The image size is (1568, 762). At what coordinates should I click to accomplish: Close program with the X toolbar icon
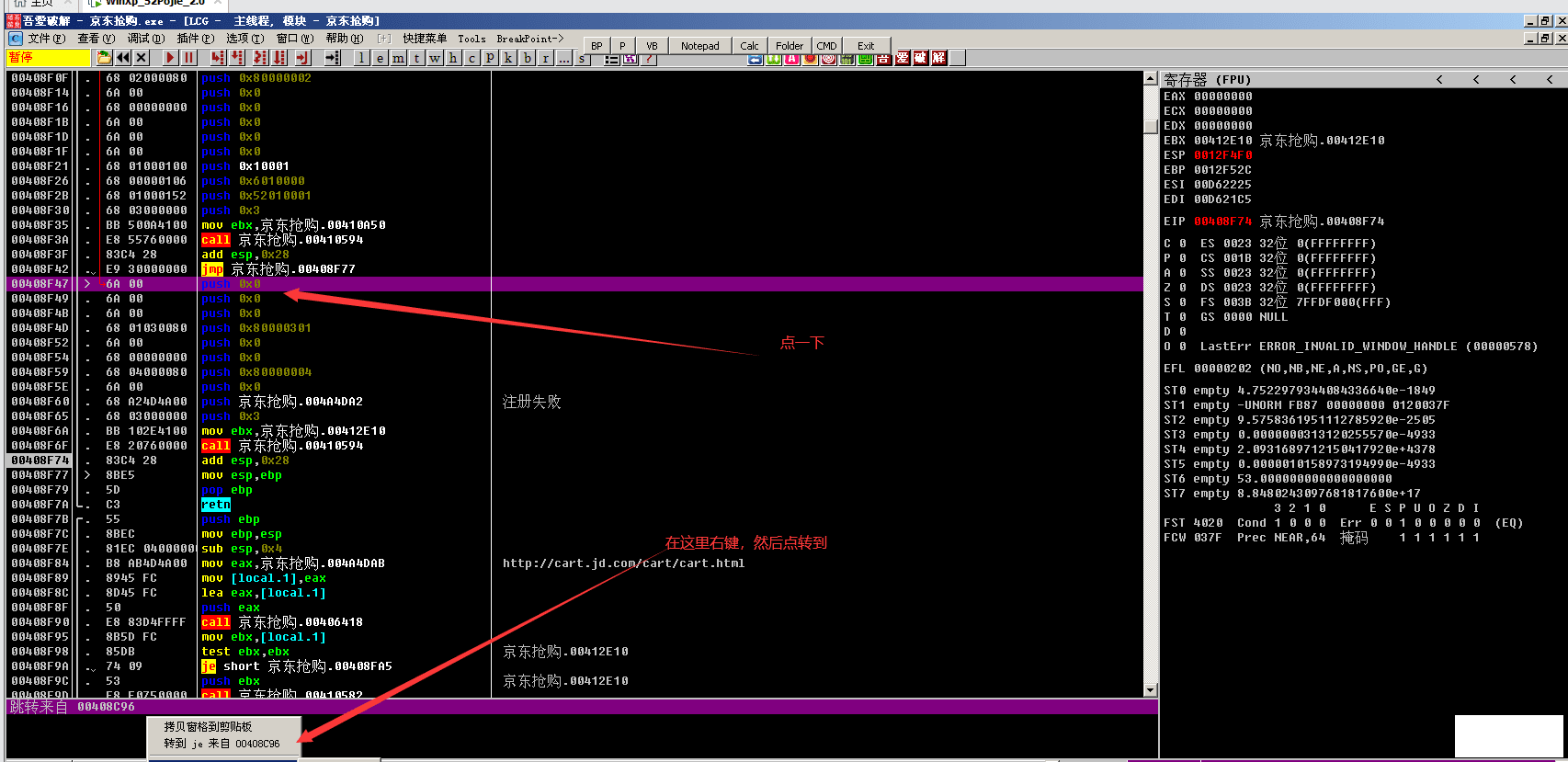click(x=141, y=58)
